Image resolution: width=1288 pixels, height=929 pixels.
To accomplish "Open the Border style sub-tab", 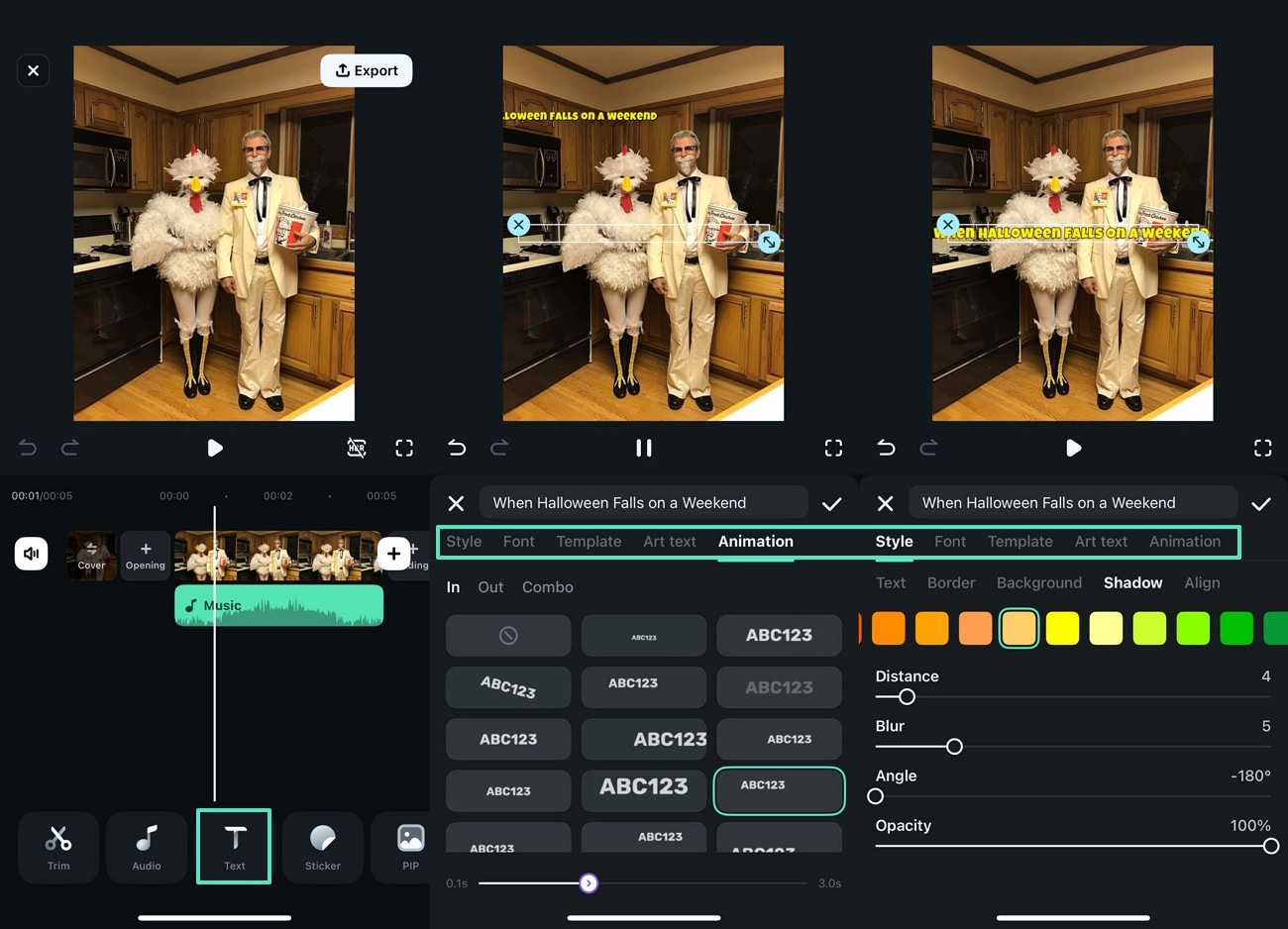I will [x=951, y=582].
